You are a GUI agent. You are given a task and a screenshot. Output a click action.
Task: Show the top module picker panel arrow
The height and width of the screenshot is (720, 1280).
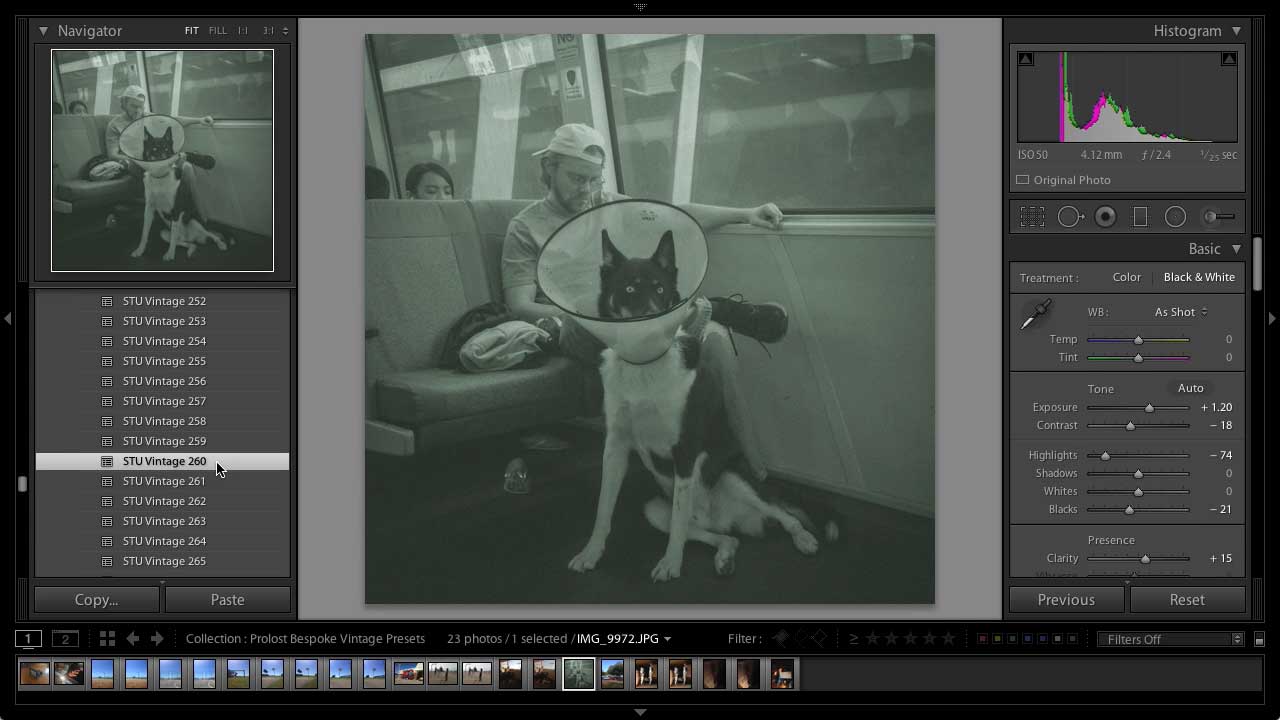[640, 6]
